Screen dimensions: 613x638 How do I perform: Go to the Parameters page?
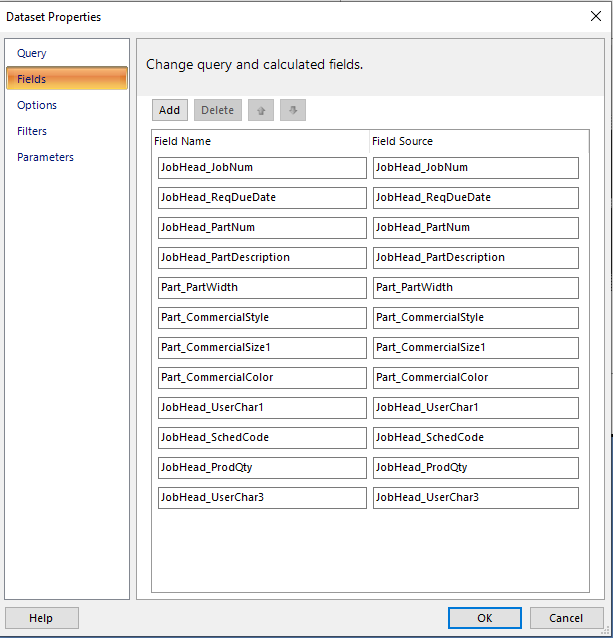(45, 157)
